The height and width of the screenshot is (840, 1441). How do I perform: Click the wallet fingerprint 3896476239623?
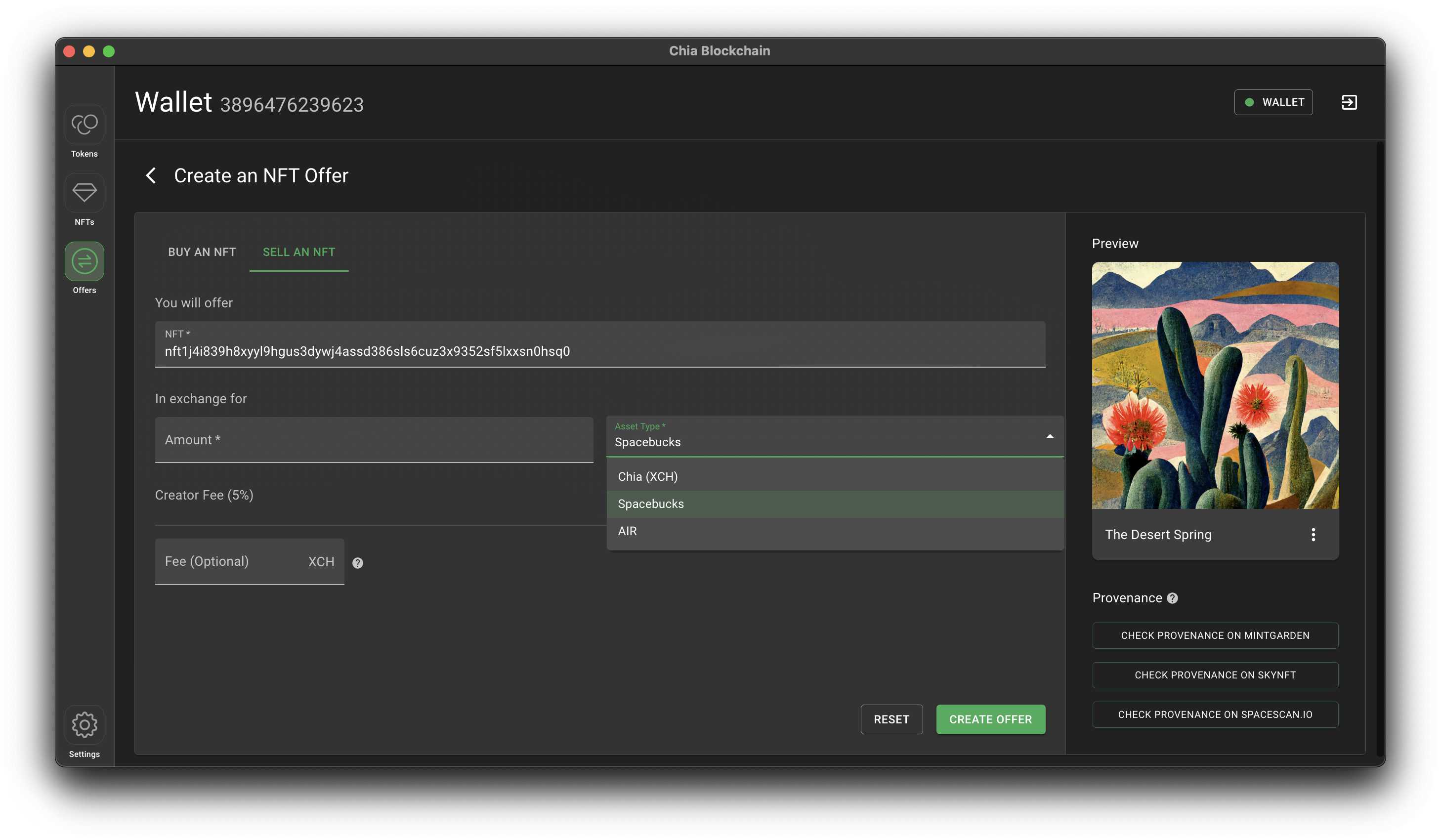[x=292, y=105]
